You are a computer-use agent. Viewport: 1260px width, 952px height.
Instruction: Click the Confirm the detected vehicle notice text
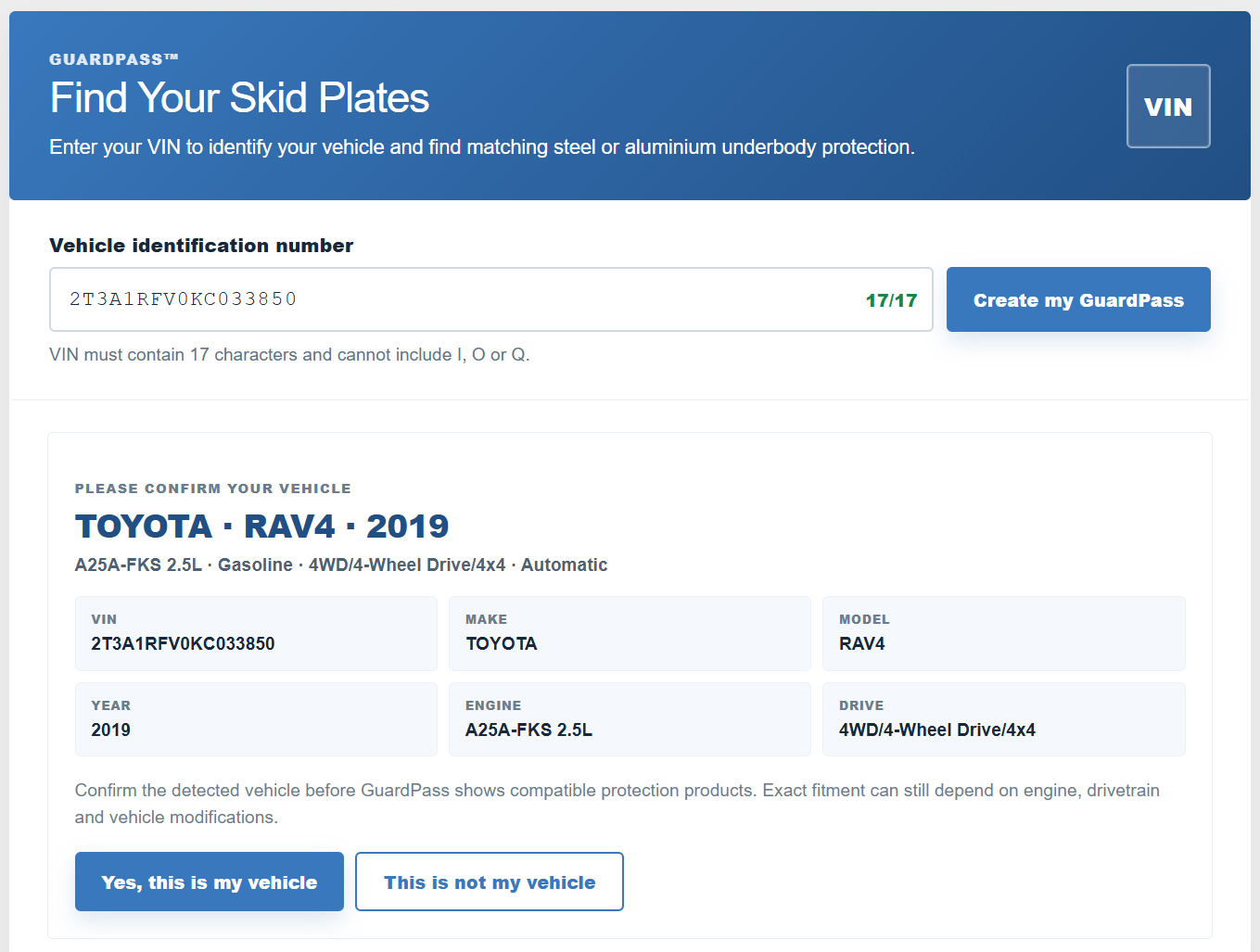617,804
